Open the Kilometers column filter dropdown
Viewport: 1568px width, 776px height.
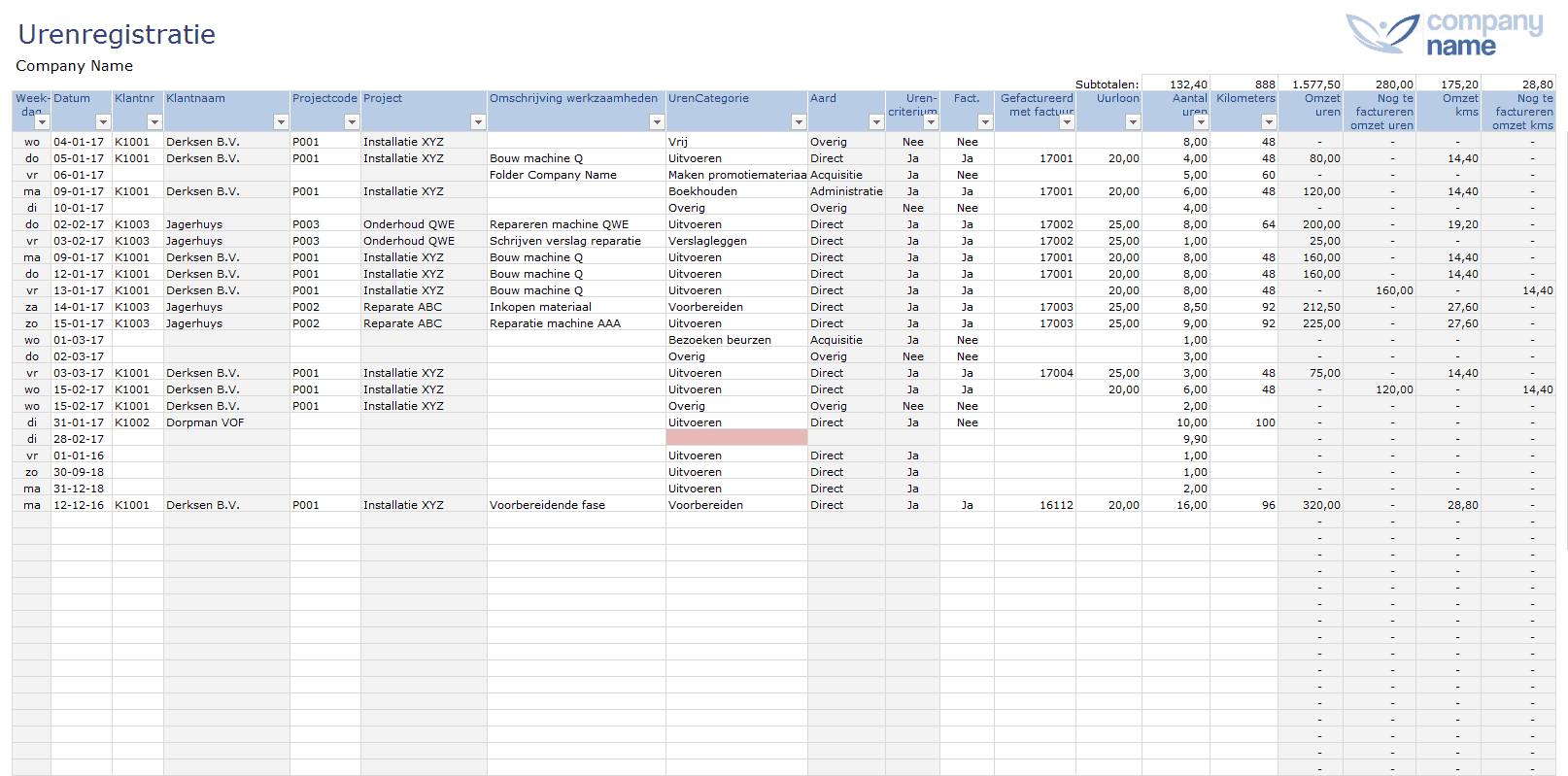[x=1269, y=122]
